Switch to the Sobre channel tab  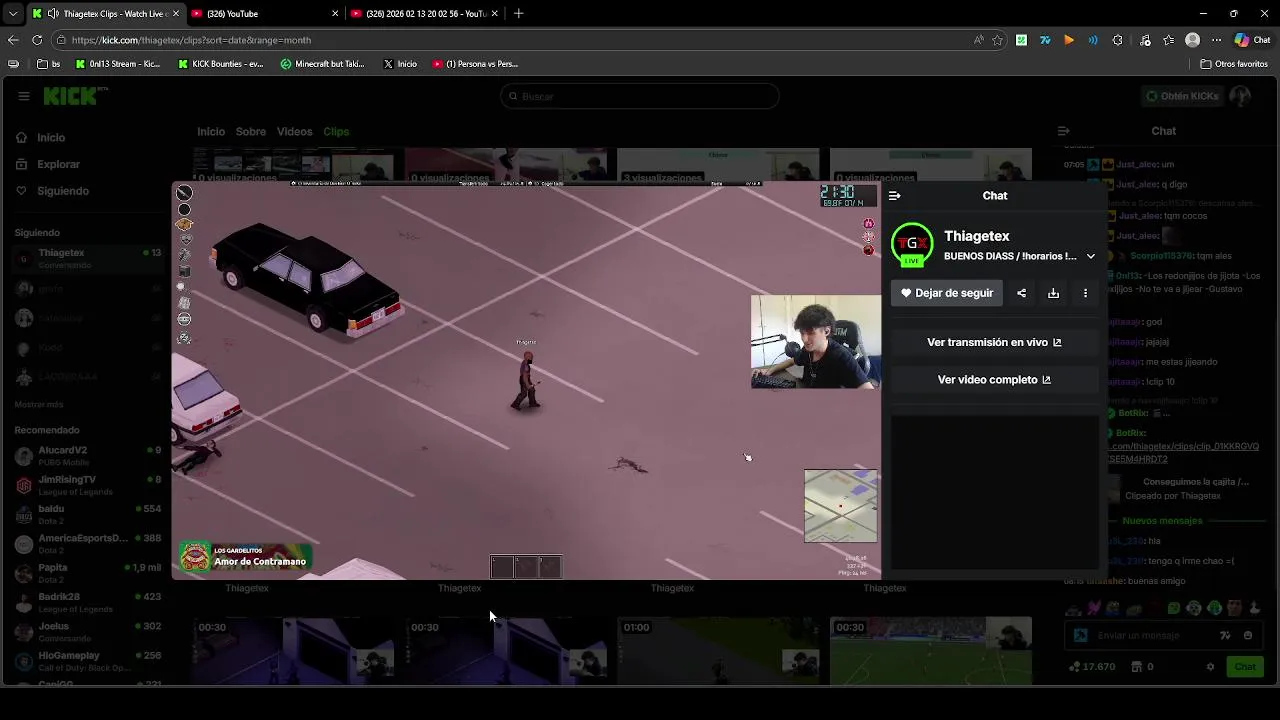pos(251,132)
